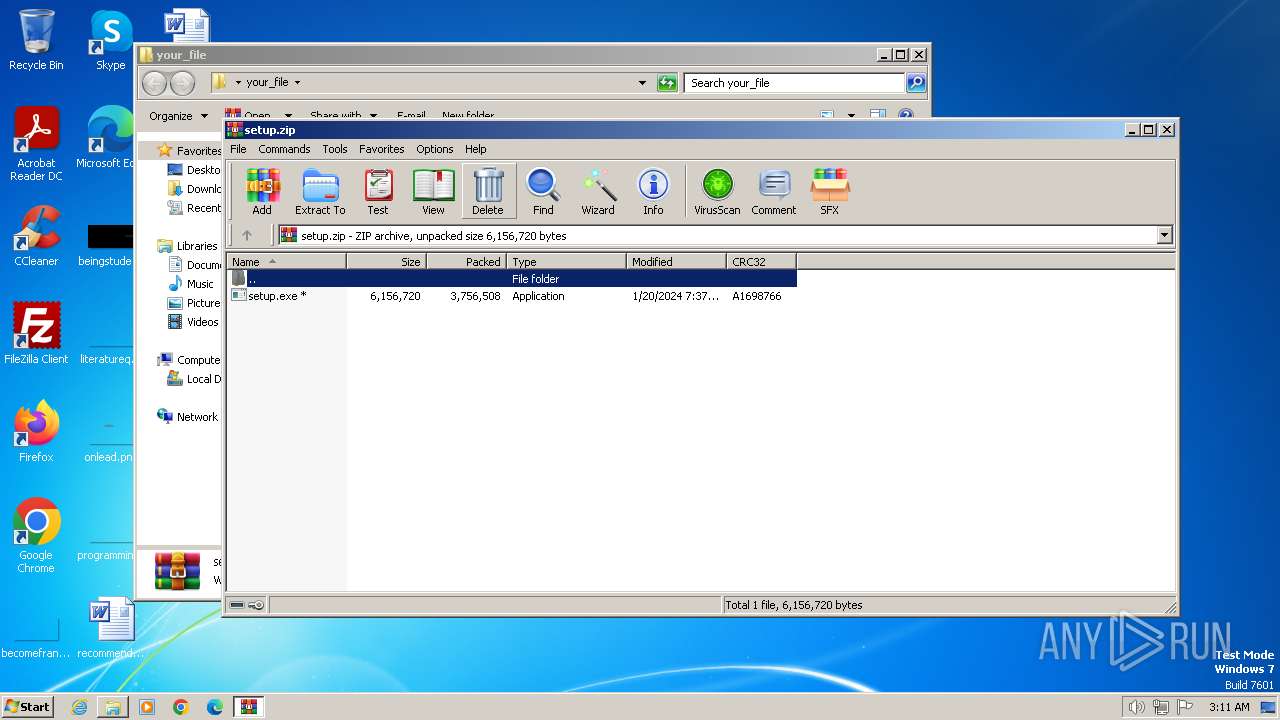Open Windows Explorer taskbar icon
Image resolution: width=1280 pixels, height=720 pixels.
click(x=113, y=707)
